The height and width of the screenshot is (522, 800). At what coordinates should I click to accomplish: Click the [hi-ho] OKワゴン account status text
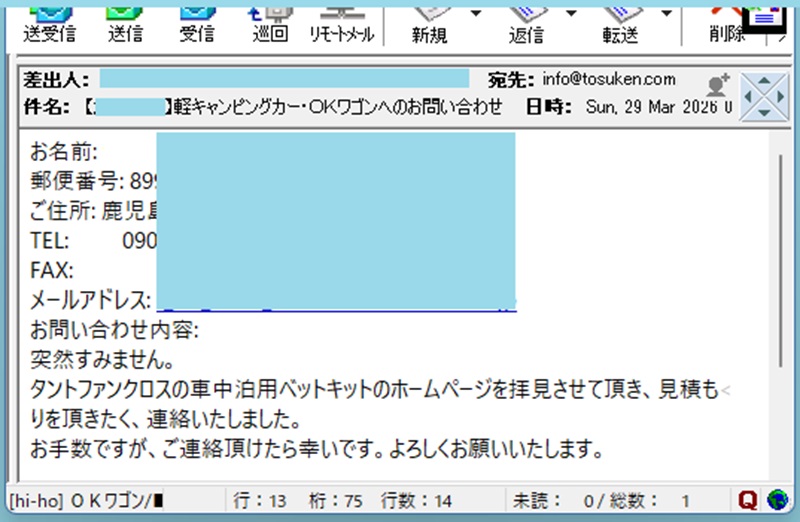click(85, 498)
